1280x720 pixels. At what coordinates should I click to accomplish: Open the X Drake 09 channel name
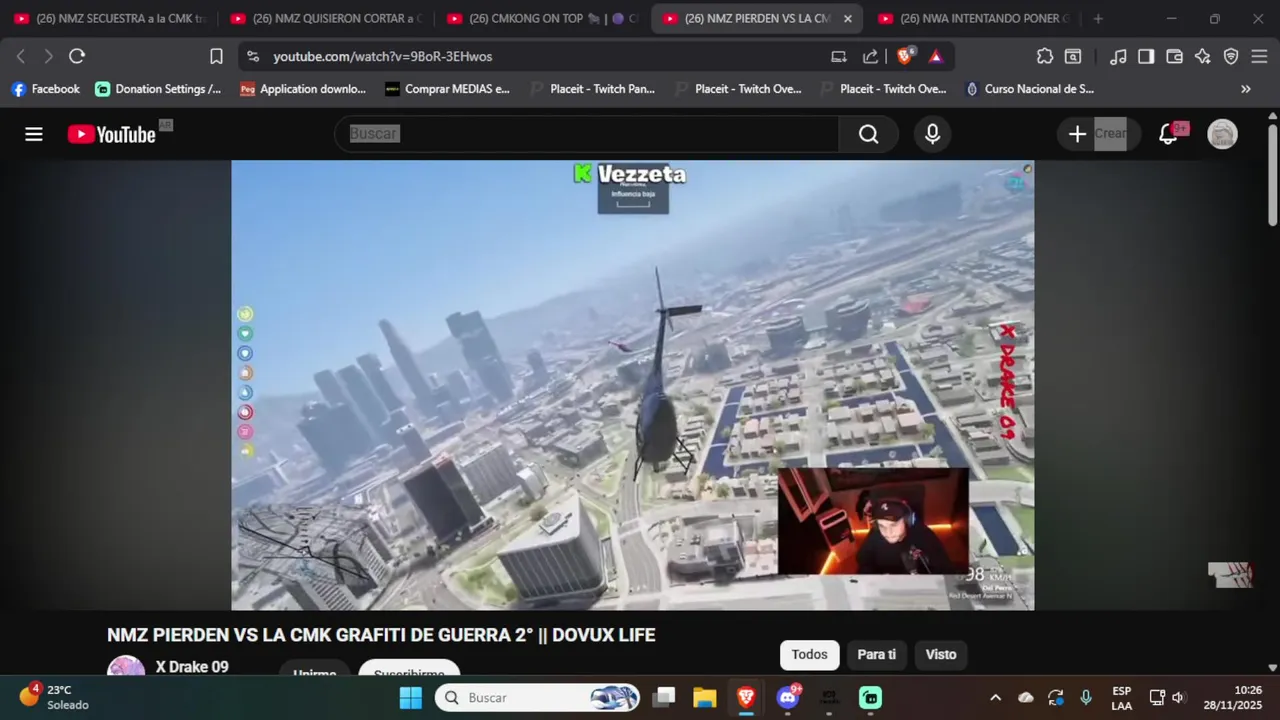(x=192, y=667)
